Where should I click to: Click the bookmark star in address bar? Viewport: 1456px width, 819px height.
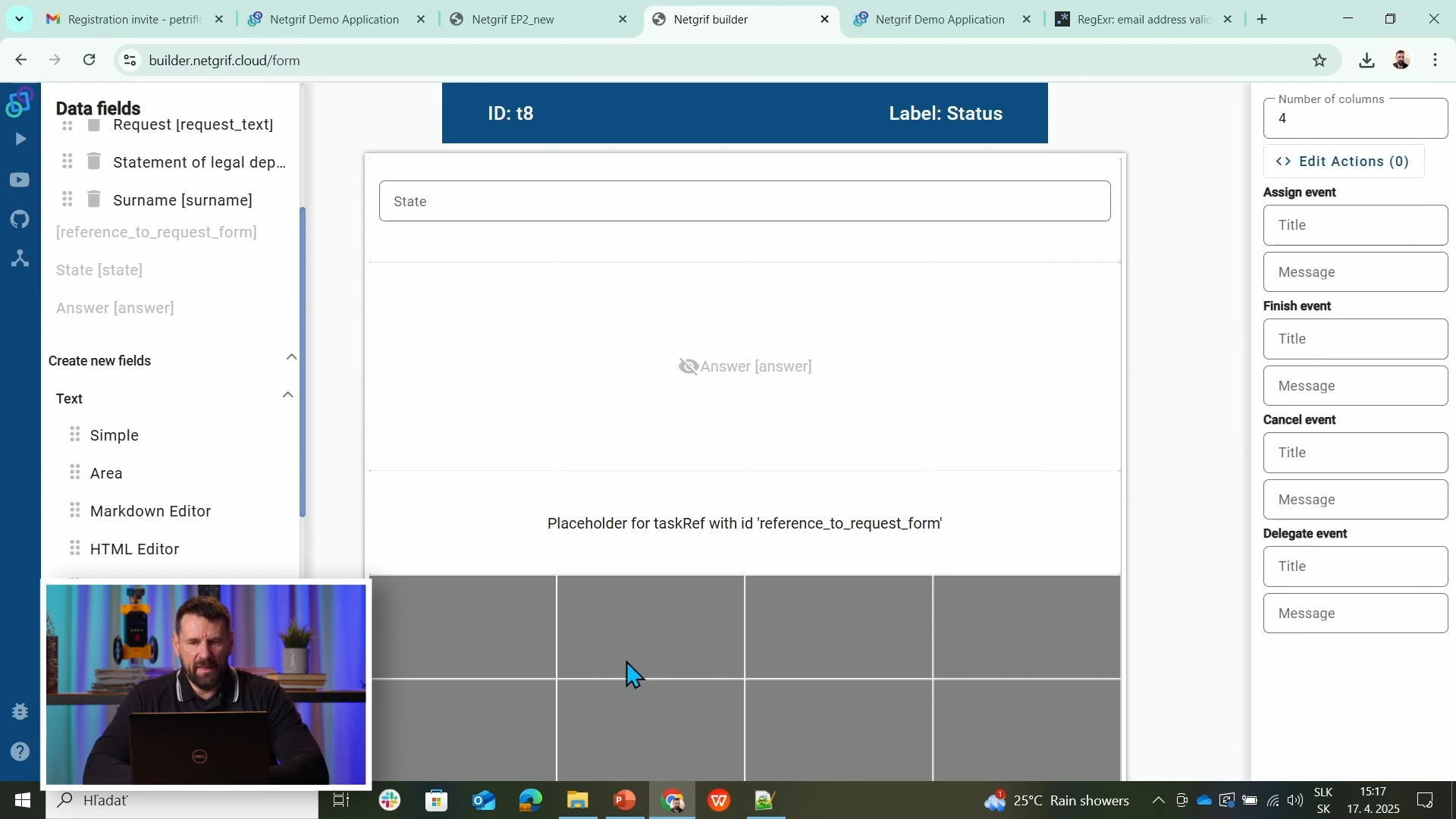coord(1319,60)
